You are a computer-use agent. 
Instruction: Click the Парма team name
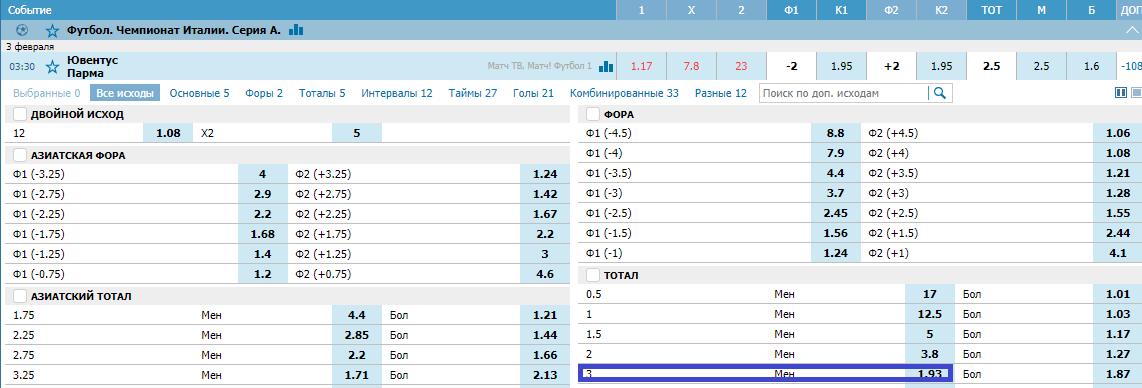(x=84, y=73)
